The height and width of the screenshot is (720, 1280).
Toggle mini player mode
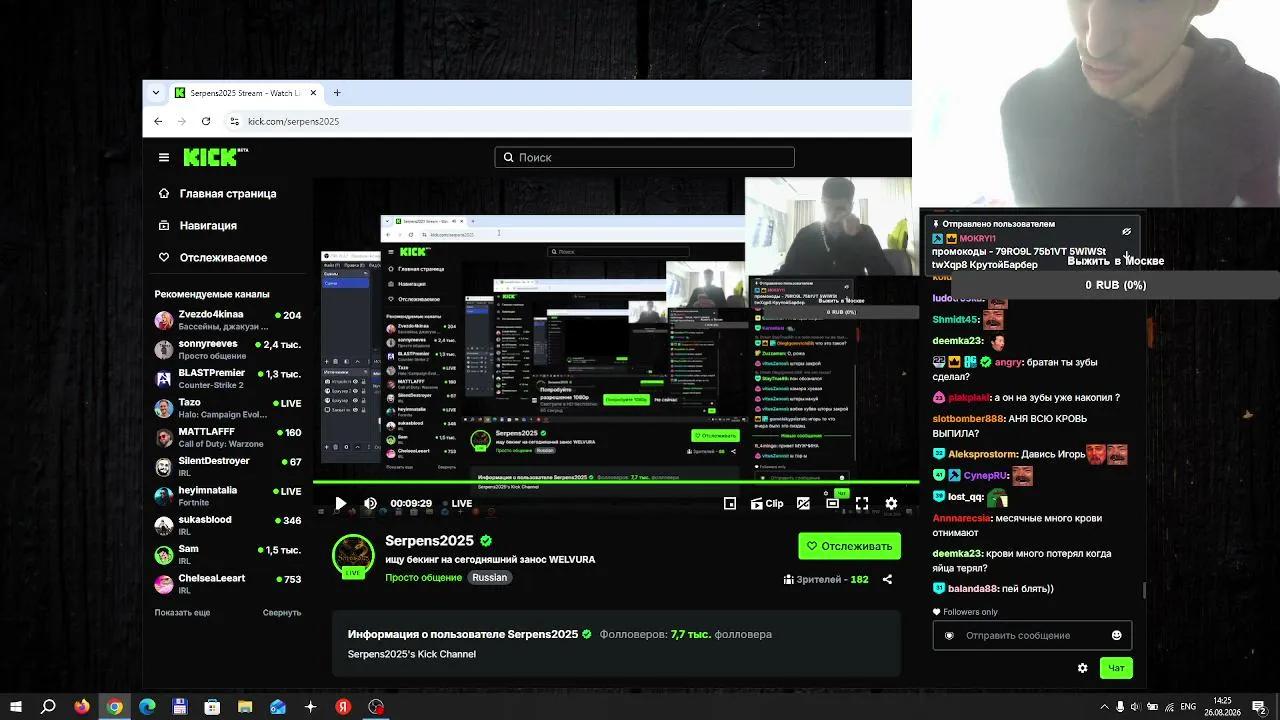pos(730,504)
